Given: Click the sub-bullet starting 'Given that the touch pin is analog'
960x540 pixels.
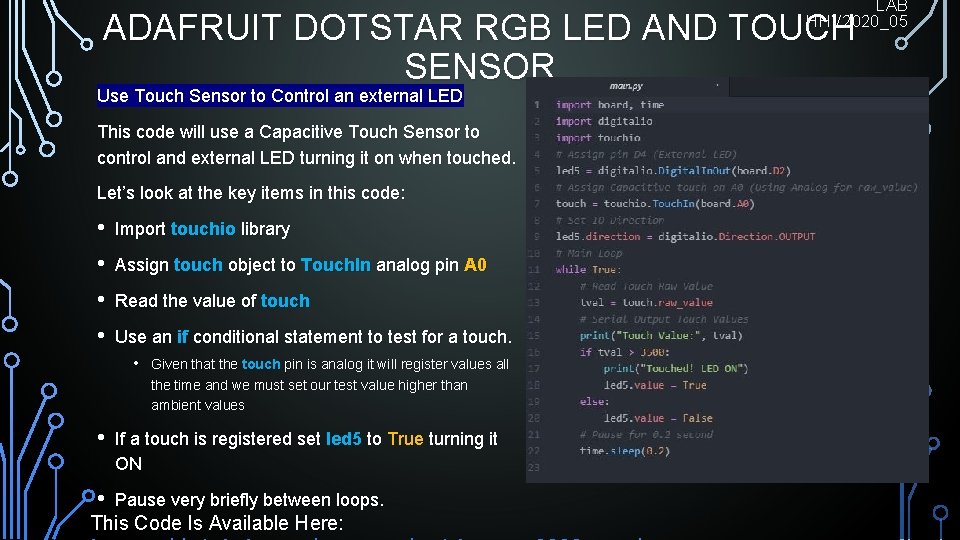Looking at the screenshot, I should [330, 384].
